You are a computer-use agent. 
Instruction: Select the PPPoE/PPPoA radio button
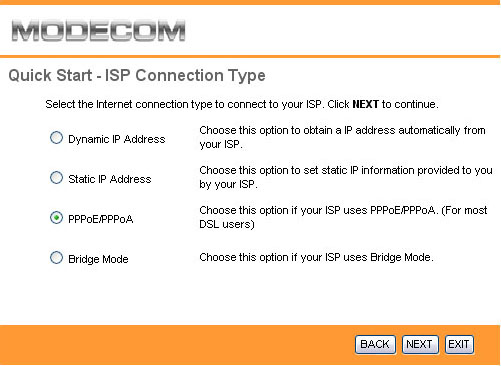pos(56,218)
